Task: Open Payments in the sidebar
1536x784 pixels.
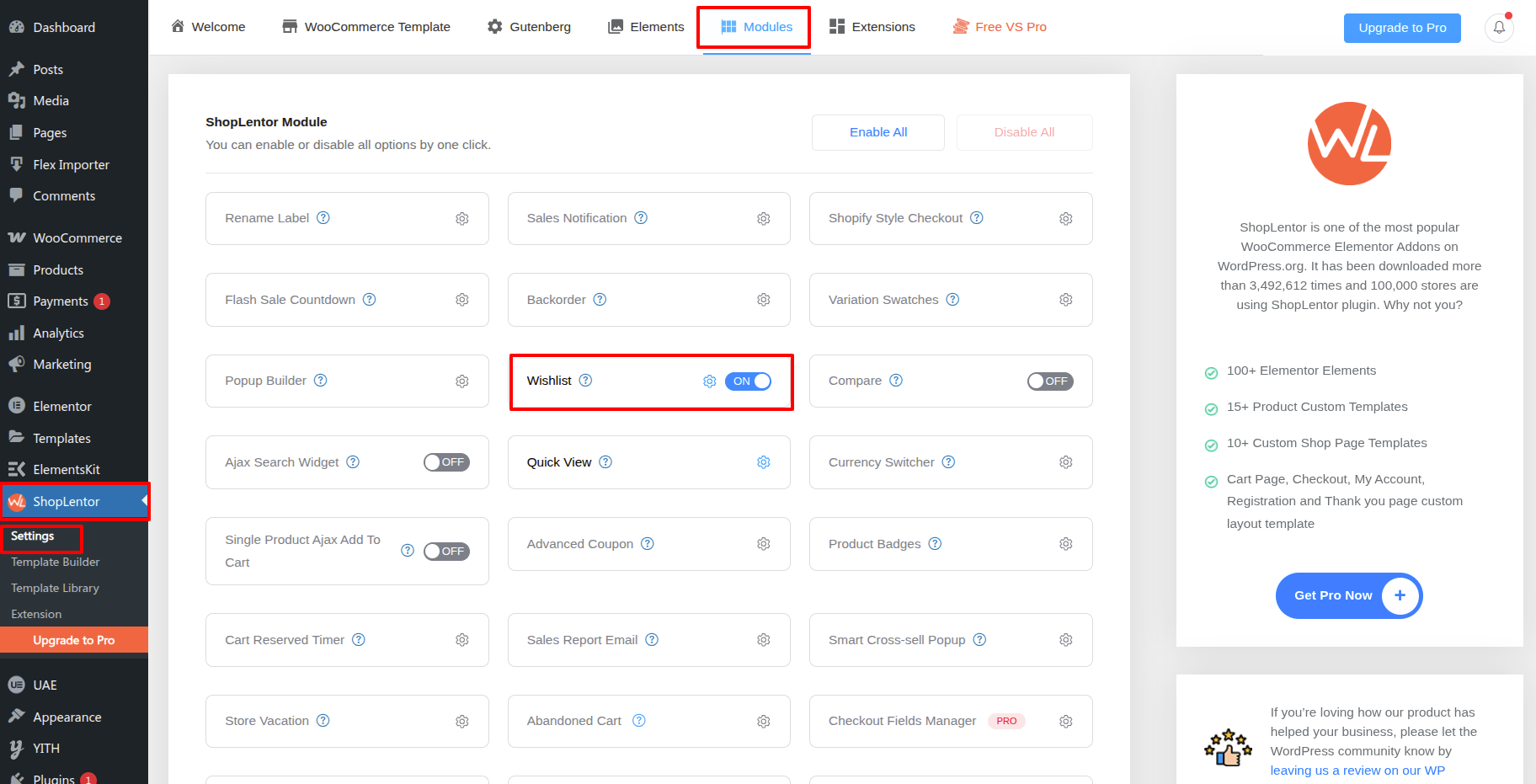Action: [74, 301]
